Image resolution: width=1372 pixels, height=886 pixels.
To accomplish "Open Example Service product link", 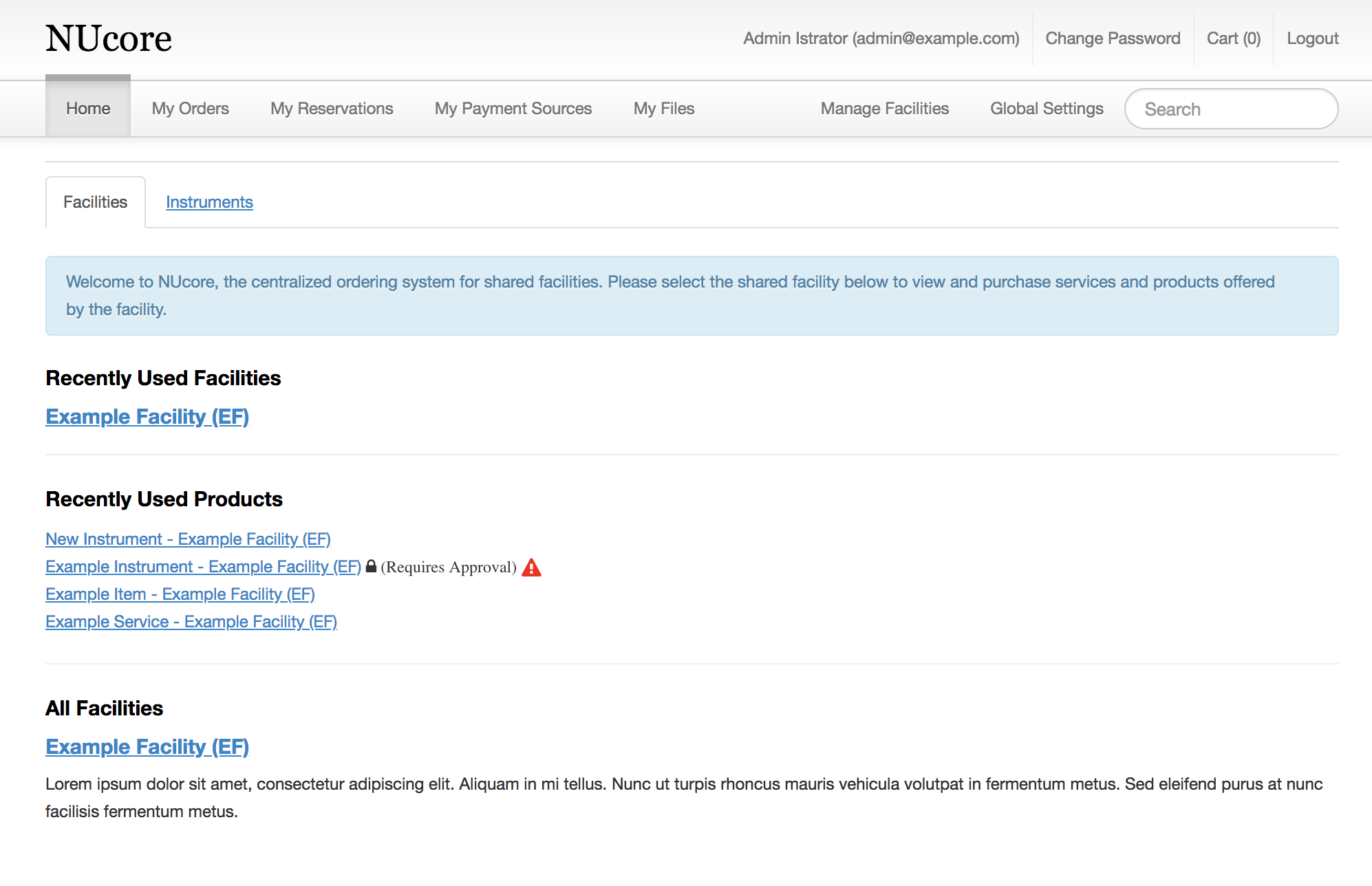I will pos(191,622).
